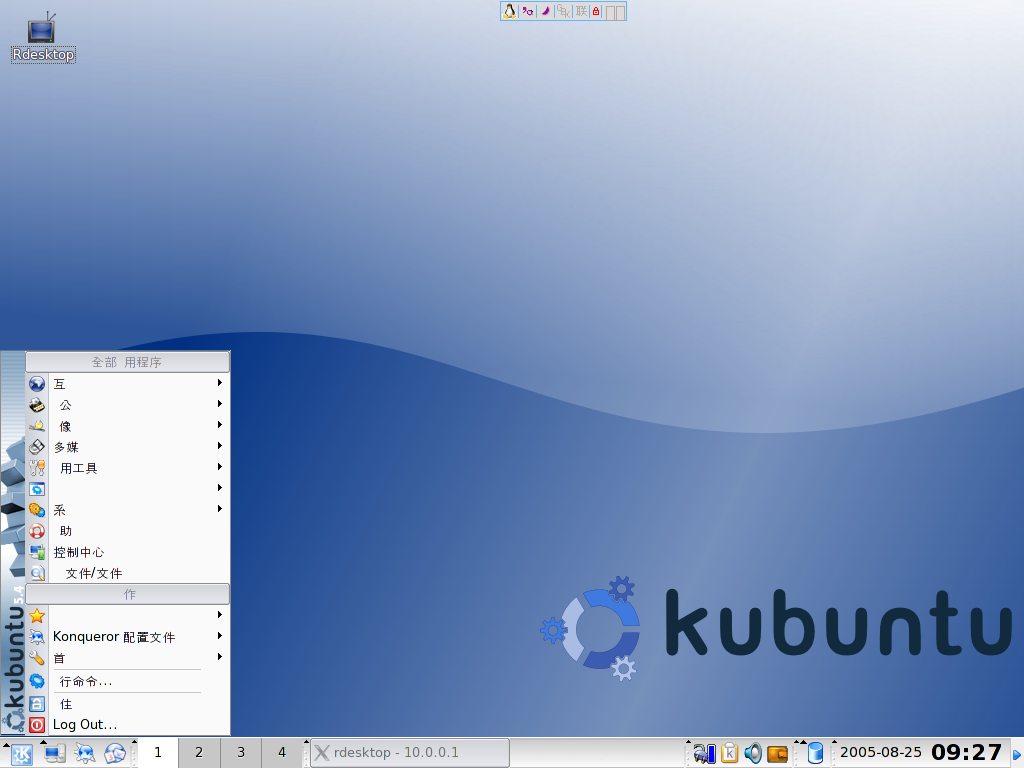Click the blue cylinder storage icon
This screenshot has height=768, width=1024.
815,754
